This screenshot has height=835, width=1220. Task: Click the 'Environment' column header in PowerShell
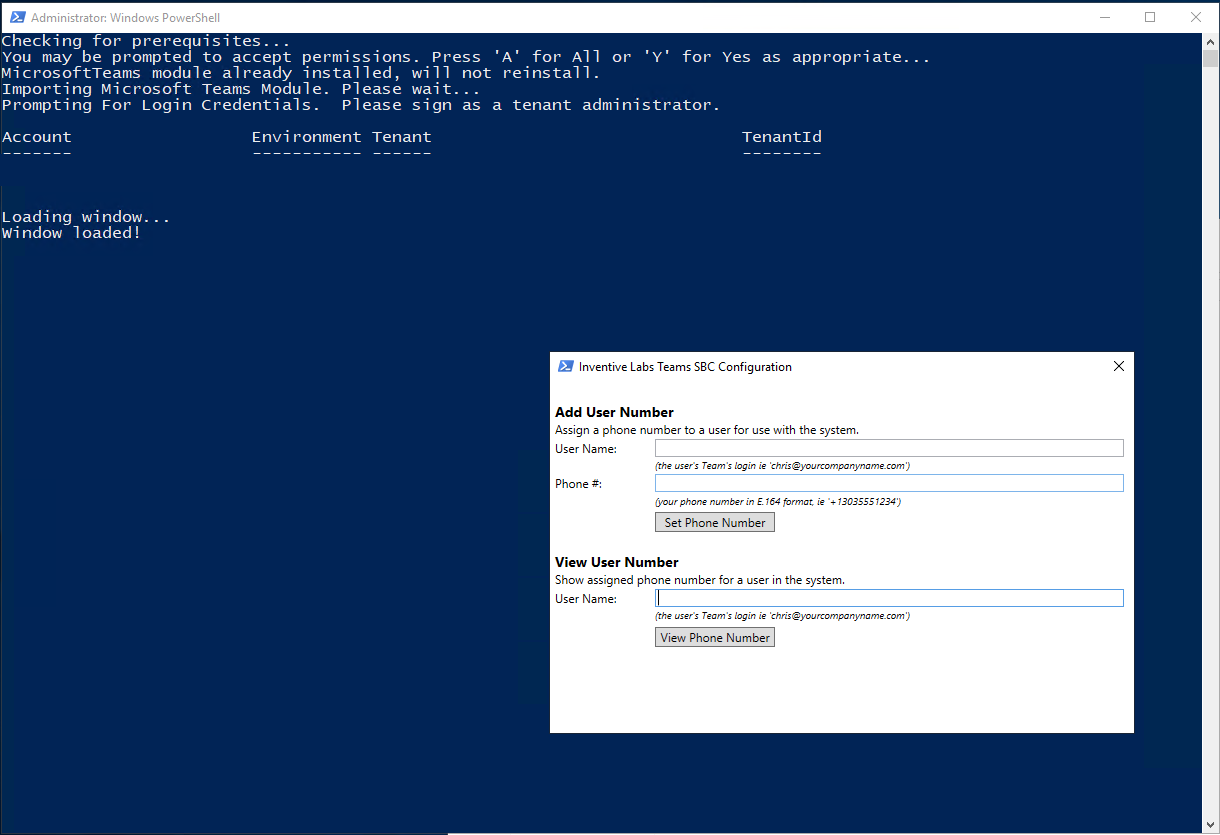(307, 137)
